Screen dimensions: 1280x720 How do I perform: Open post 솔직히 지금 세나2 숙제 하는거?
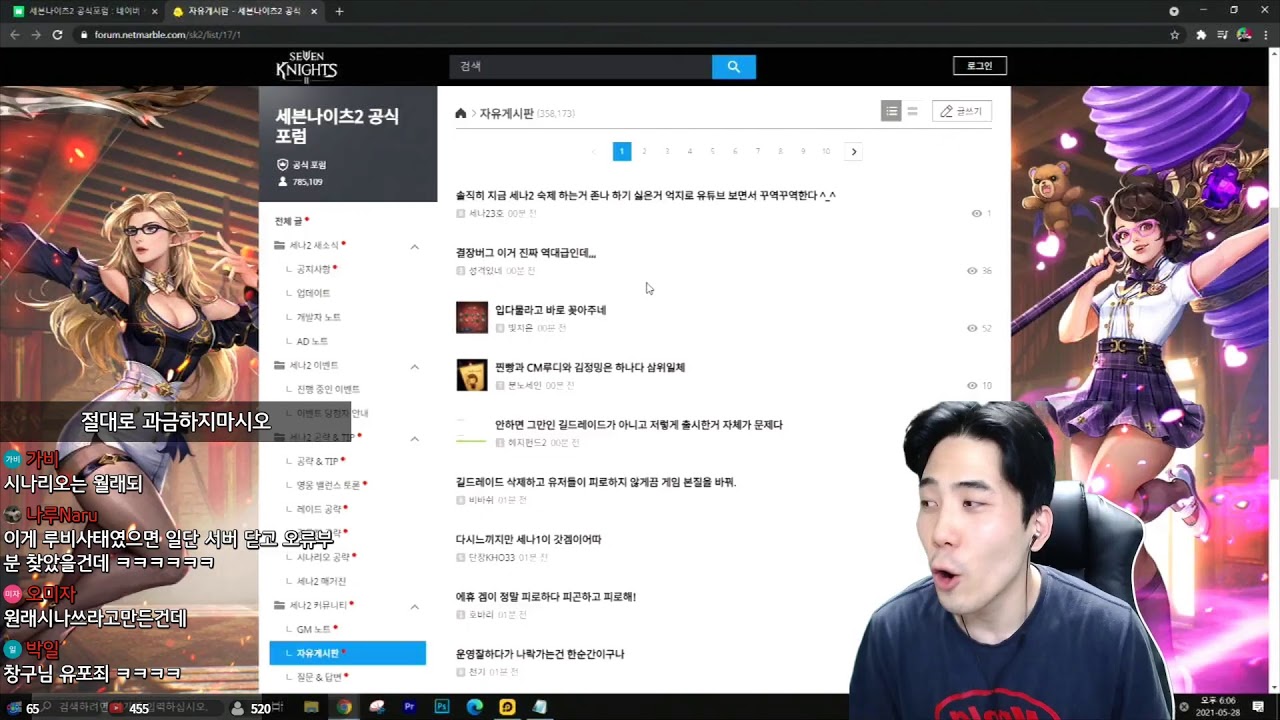[x=646, y=196]
